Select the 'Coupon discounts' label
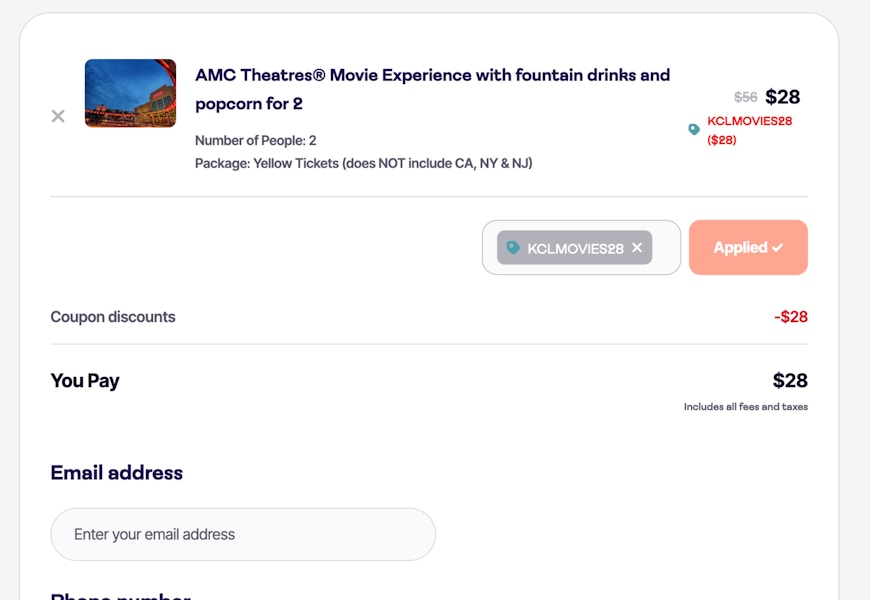The width and height of the screenshot is (870, 600). [x=113, y=317]
